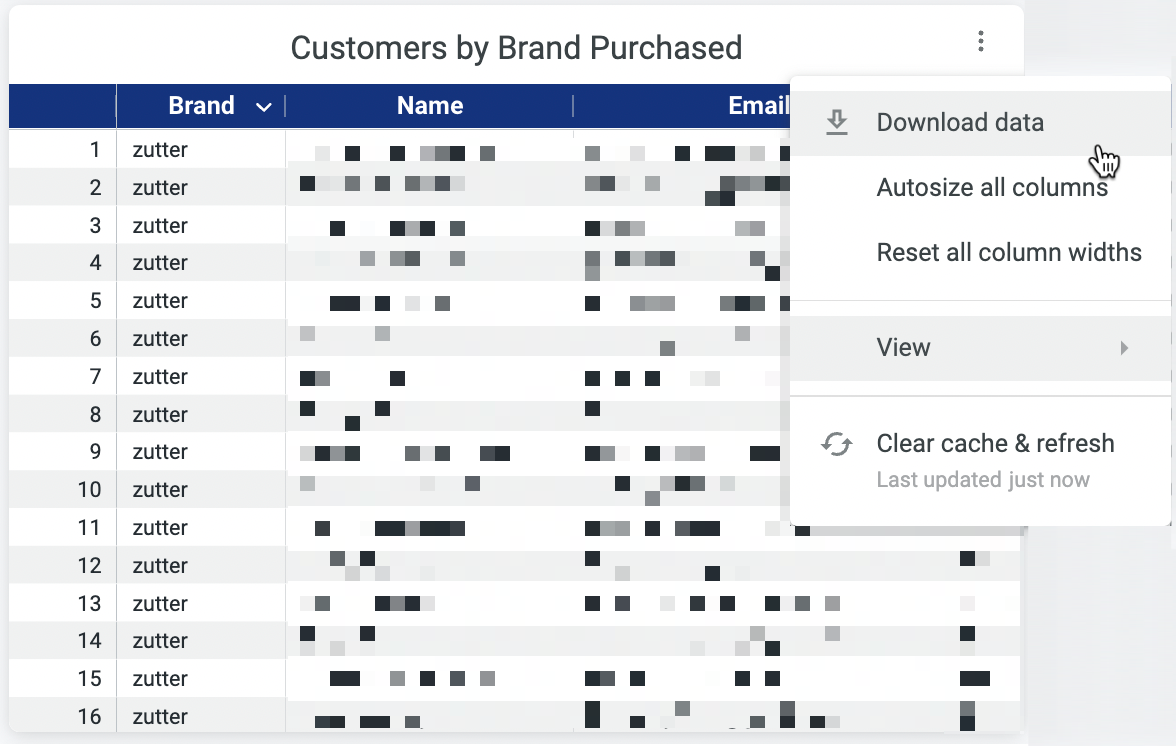Click the Brand column header label
The width and height of the screenshot is (1176, 746).
pos(201,106)
